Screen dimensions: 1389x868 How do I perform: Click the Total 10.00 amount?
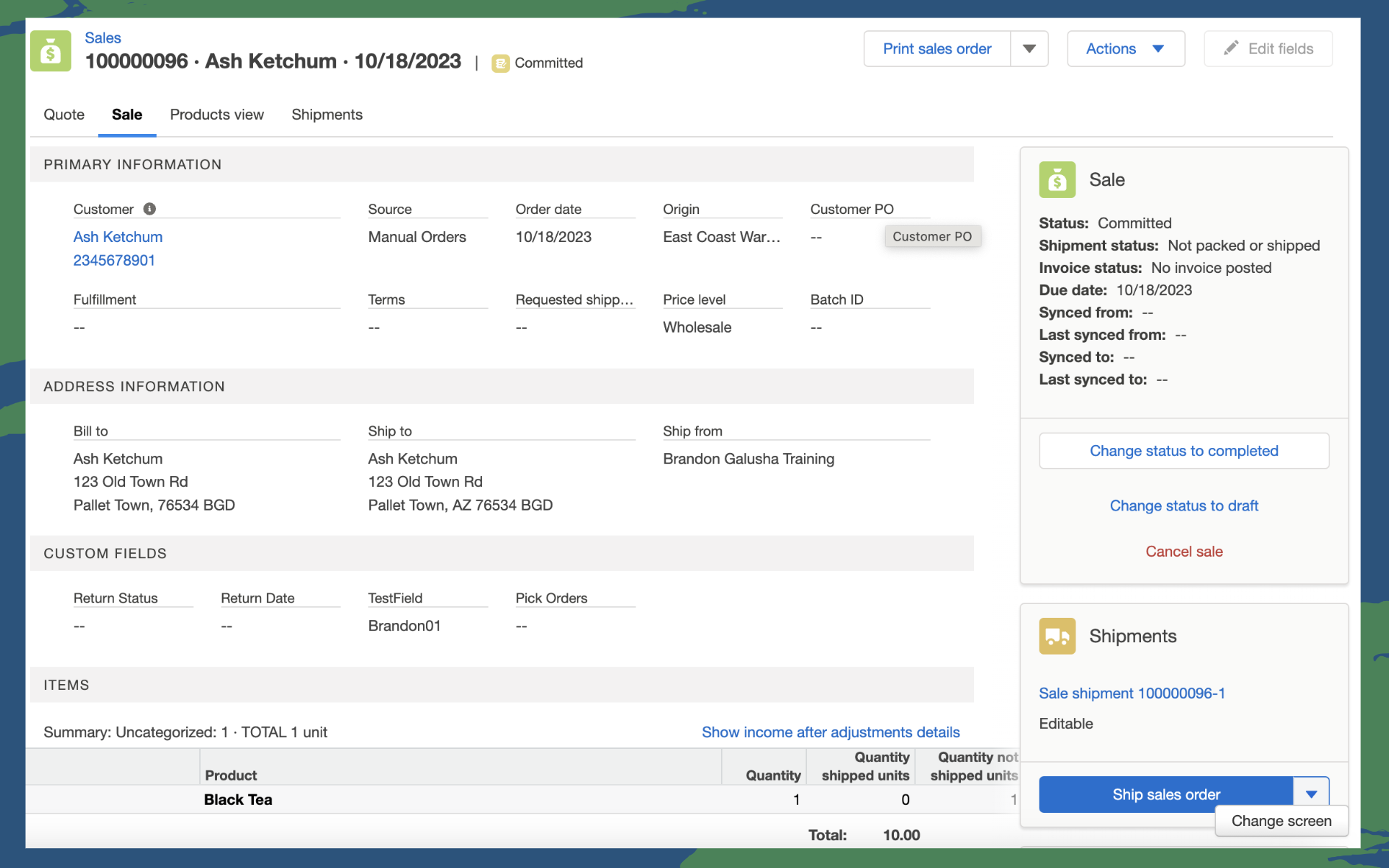pyautogui.click(x=901, y=836)
